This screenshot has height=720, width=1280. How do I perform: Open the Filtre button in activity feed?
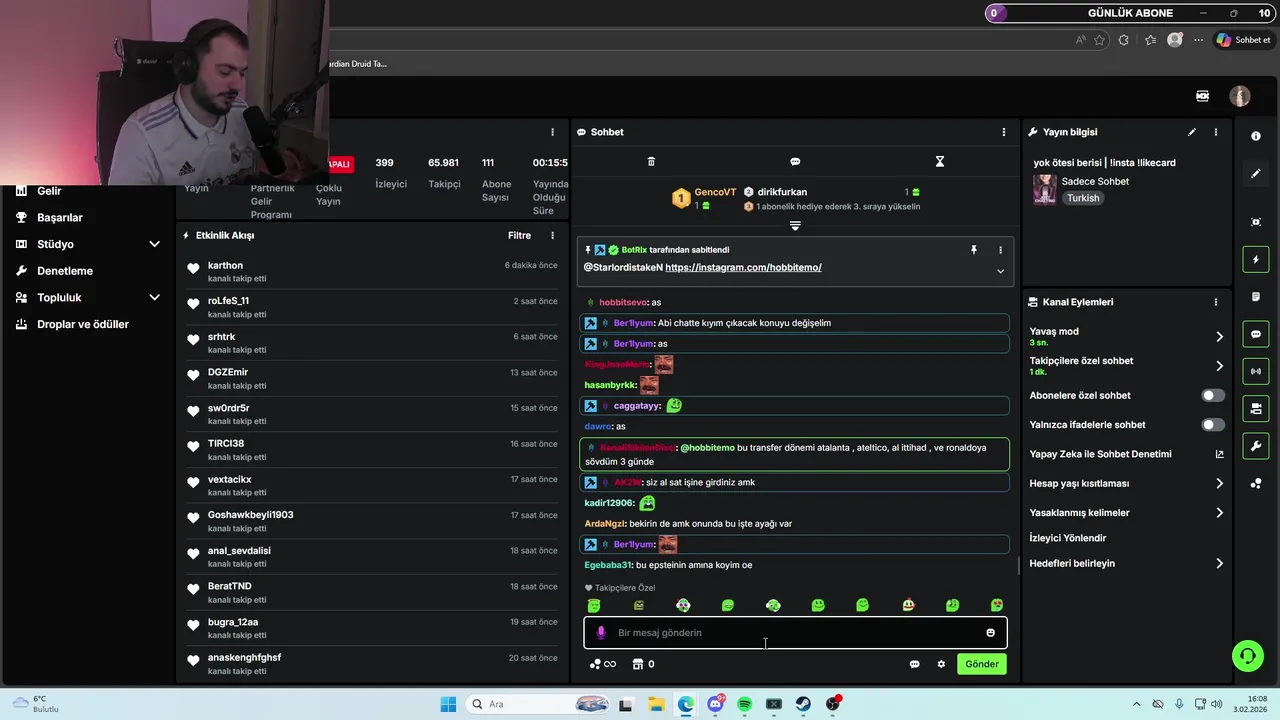(519, 236)
